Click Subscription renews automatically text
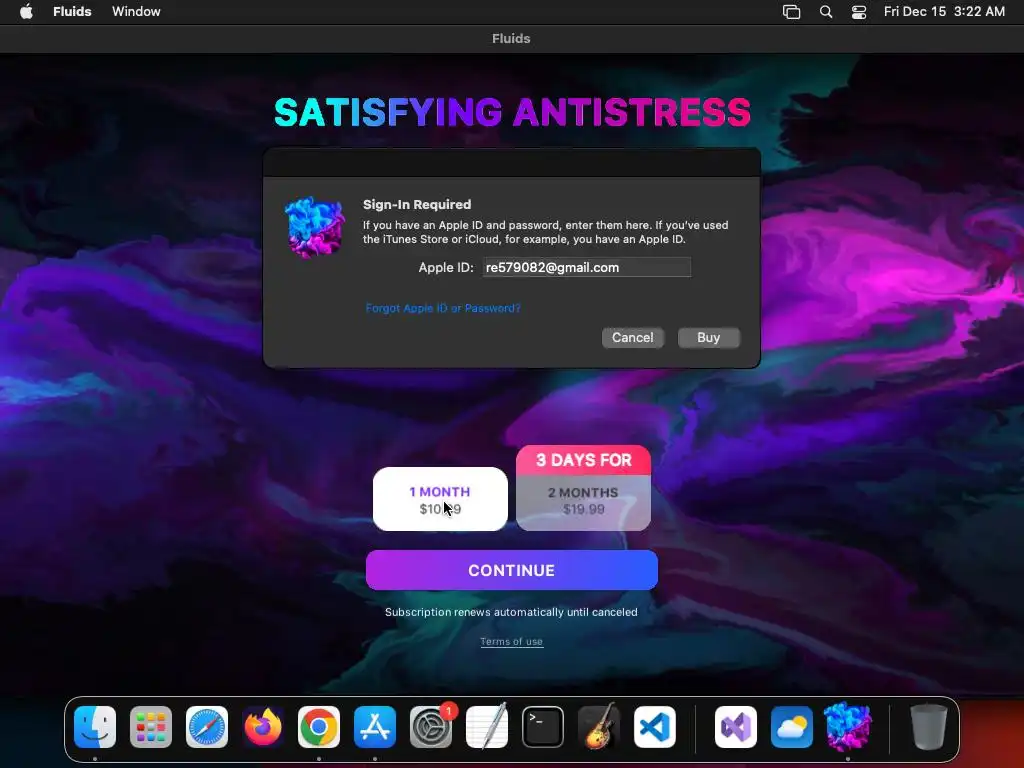Image resolution: width=1024 pixels, height=768 pixels. pyautogui.click(x=511, y=612)
